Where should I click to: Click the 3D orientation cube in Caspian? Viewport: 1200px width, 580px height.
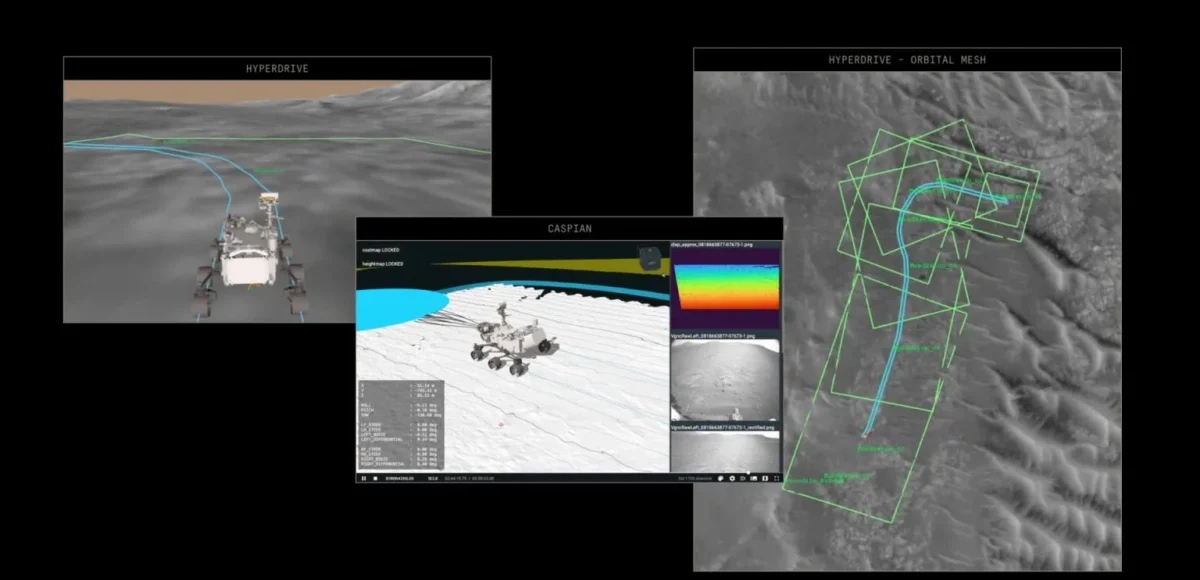(x=650, y=258)
